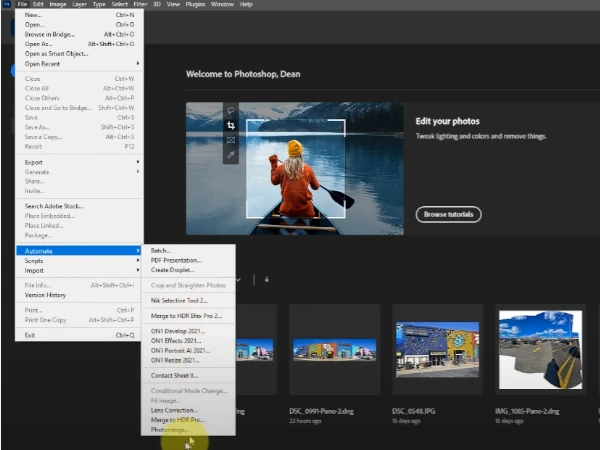Screen dimensions: 600x450
Task: Select PDF Presentation...
Action: (188, 260)
